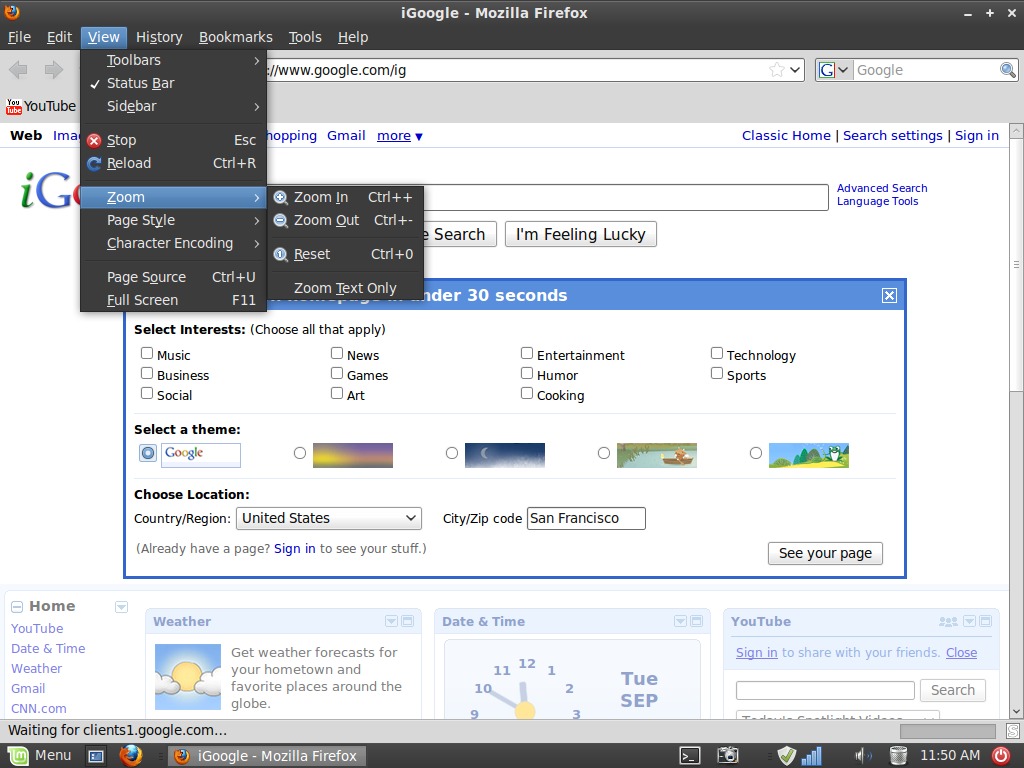Open the History menu

tap(159, 37)
